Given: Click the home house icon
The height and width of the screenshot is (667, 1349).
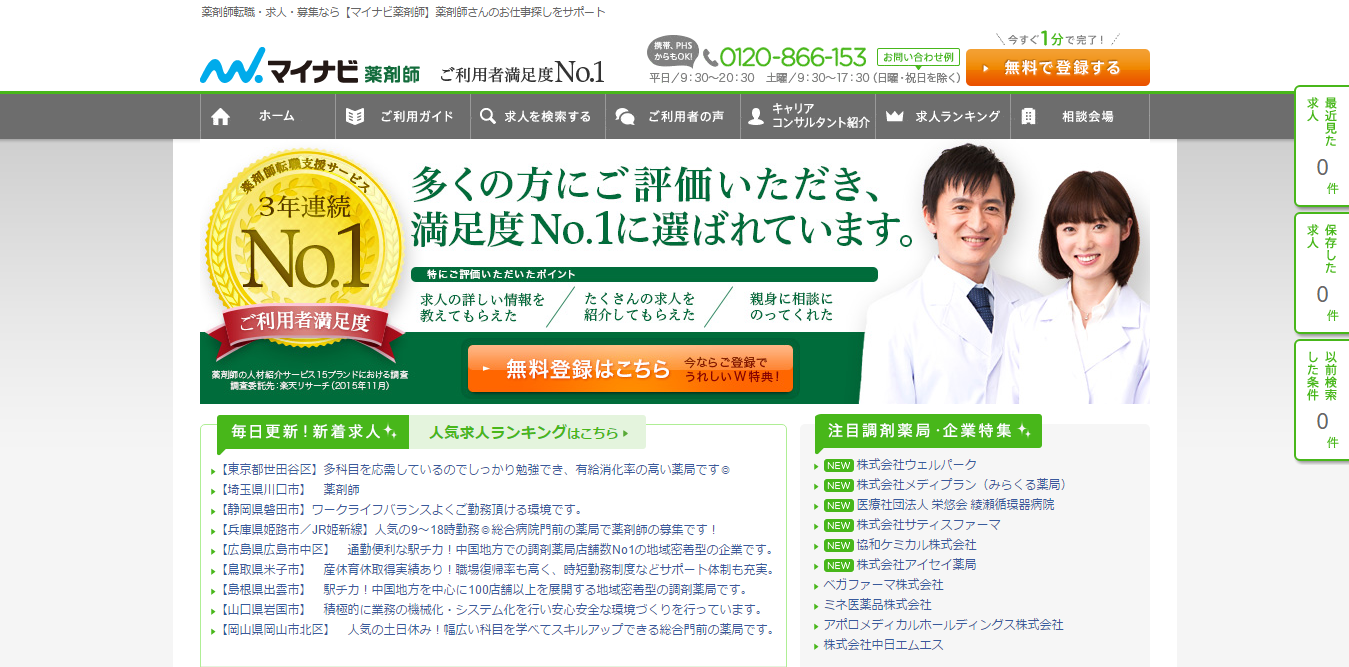Looking at the screenshot, I should (x=221, y=117).
